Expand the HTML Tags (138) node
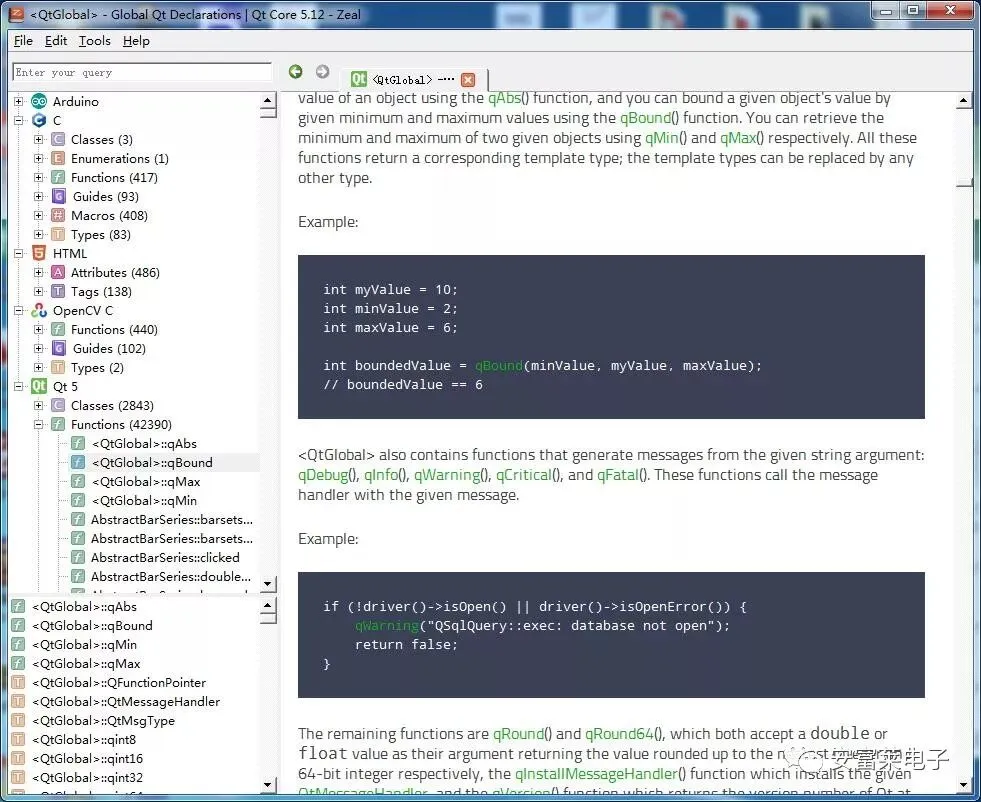 [x=38, y=292]
